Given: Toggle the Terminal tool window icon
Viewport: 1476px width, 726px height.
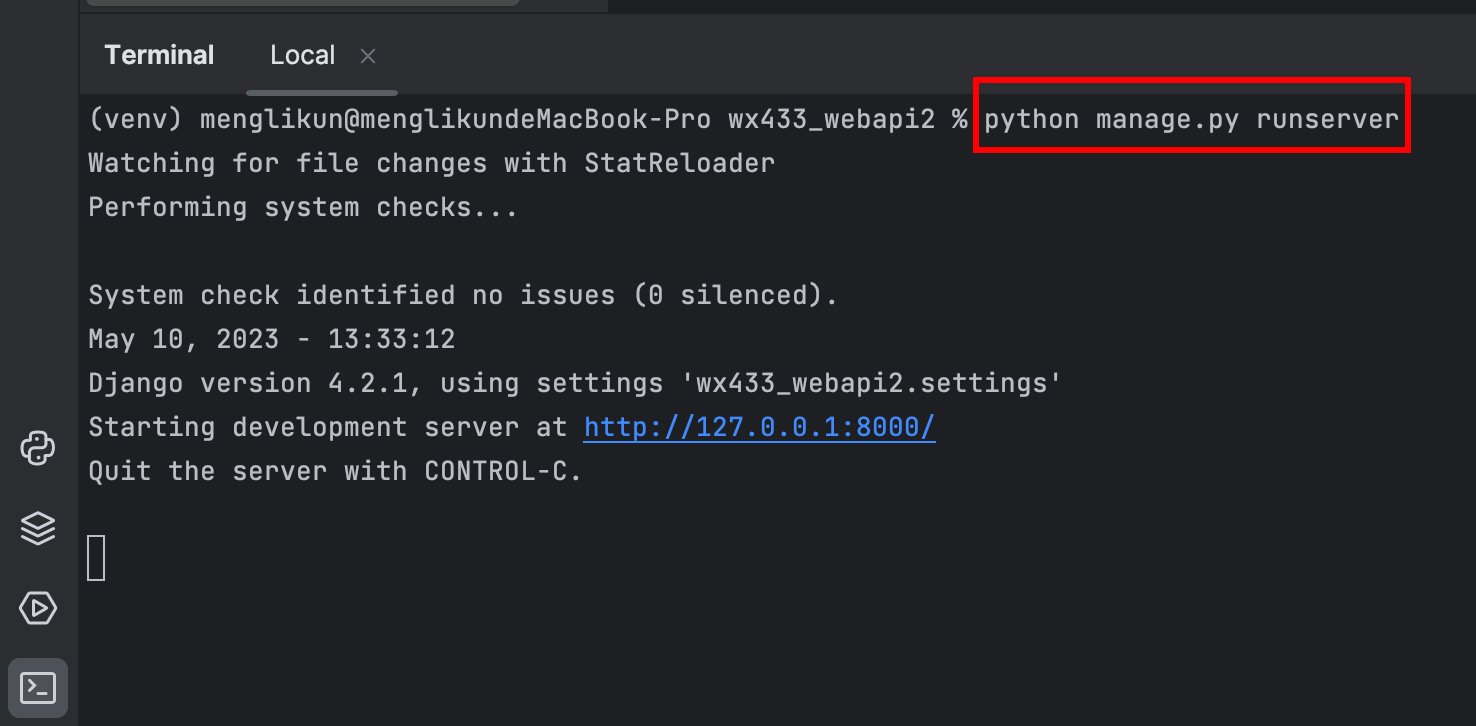Looking at the screenshot, I should (x=38, y=688).
